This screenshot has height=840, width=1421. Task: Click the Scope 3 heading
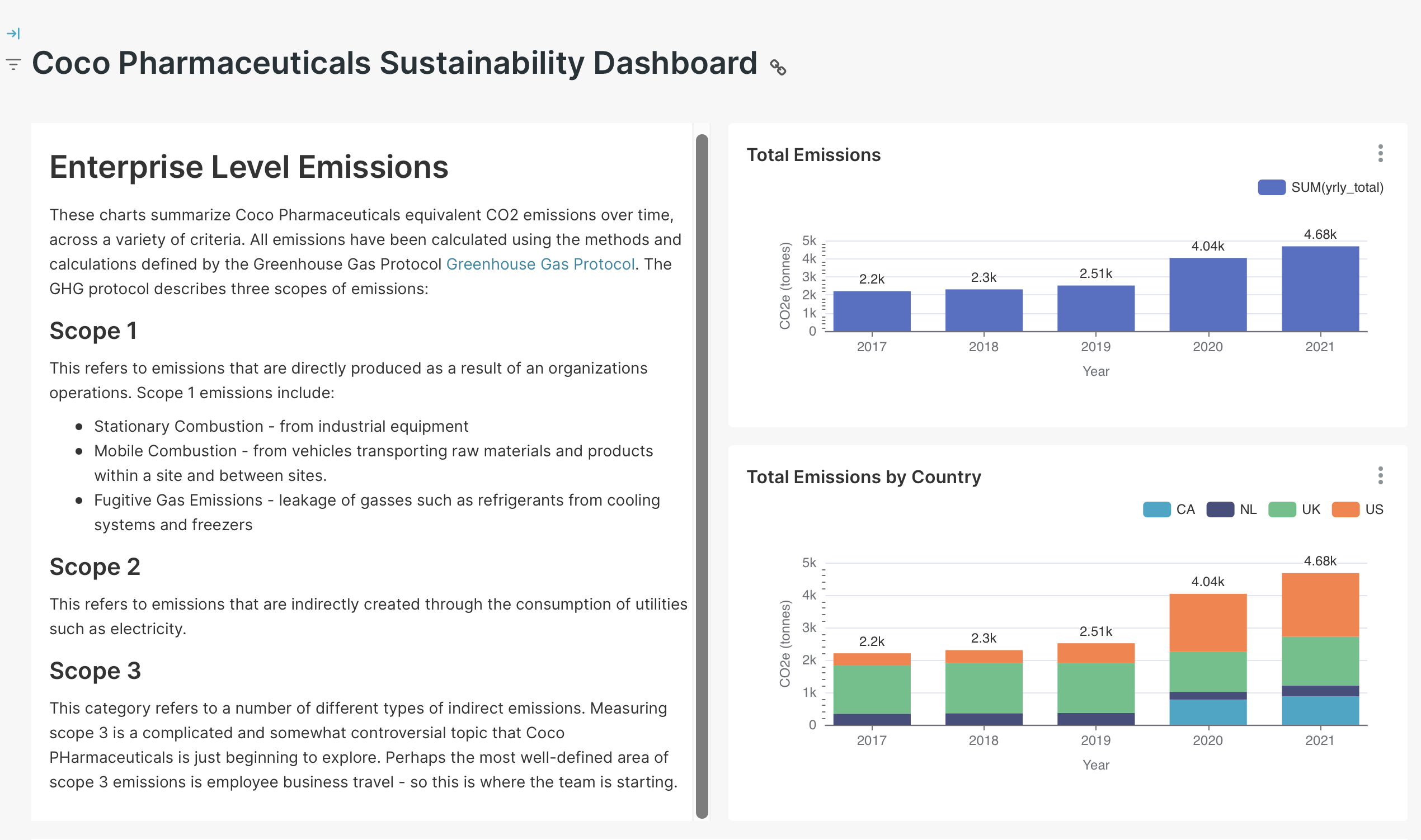click(95, 671)
